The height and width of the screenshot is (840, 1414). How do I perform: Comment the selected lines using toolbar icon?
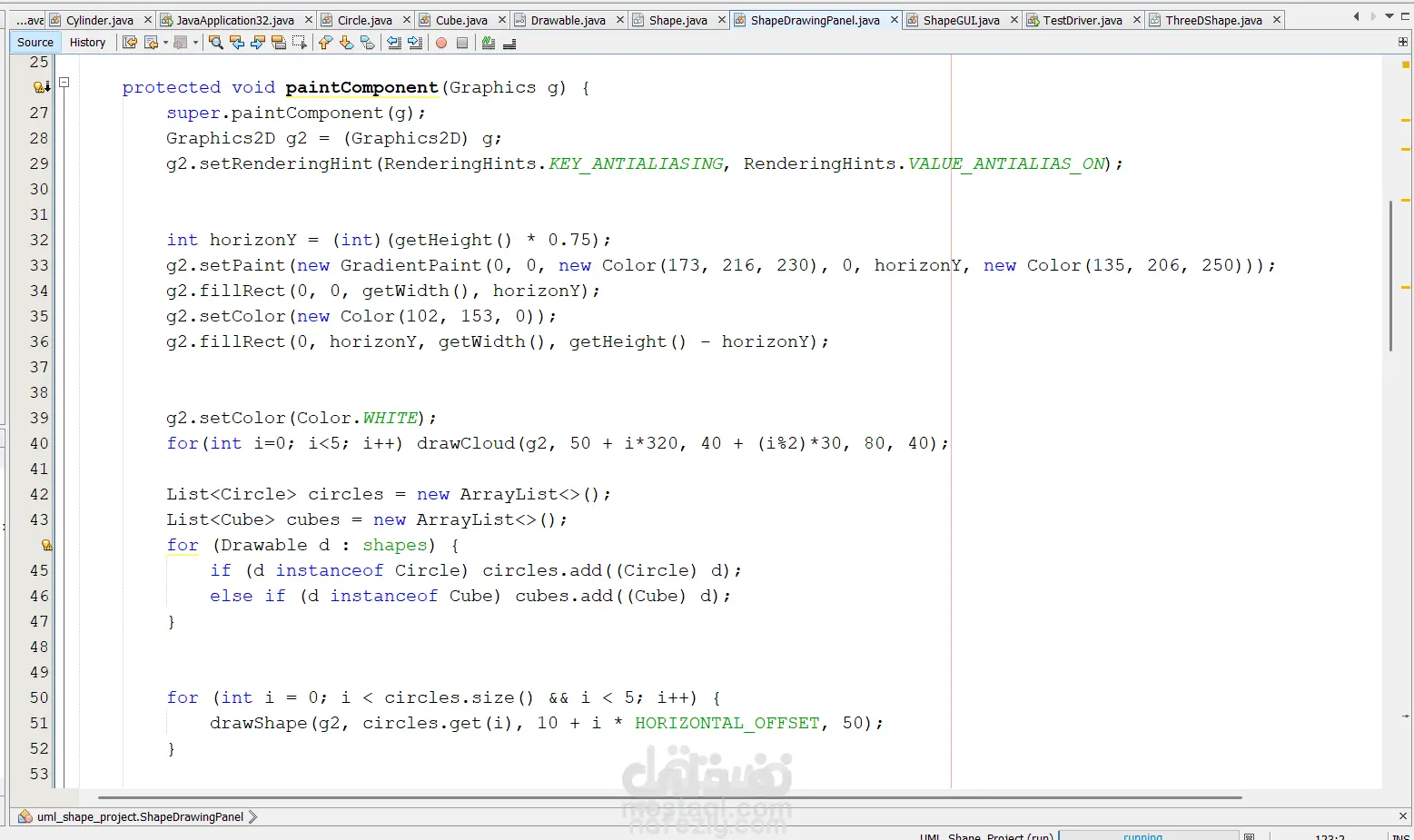[489, 43]
